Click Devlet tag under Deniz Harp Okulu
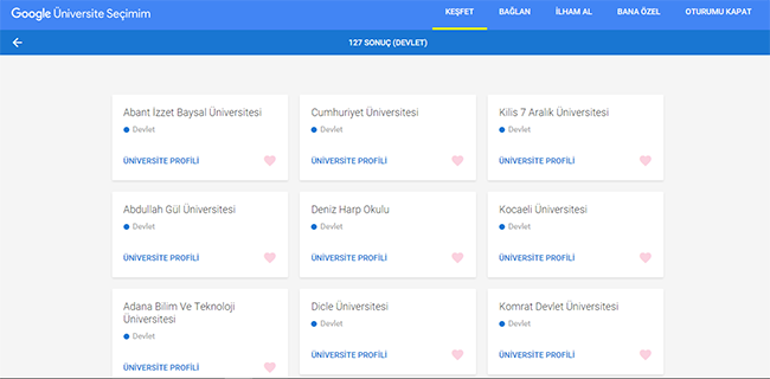770x379 pixels. tap(331, 227)
